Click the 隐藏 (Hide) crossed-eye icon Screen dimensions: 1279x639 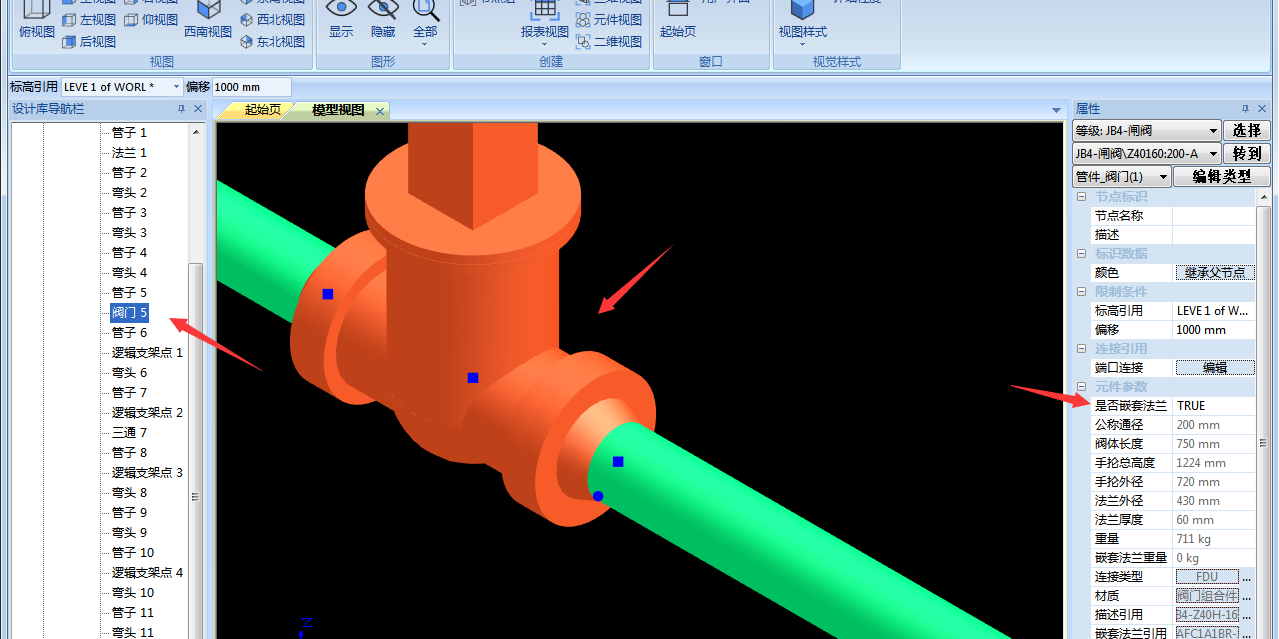coord(383,10)
